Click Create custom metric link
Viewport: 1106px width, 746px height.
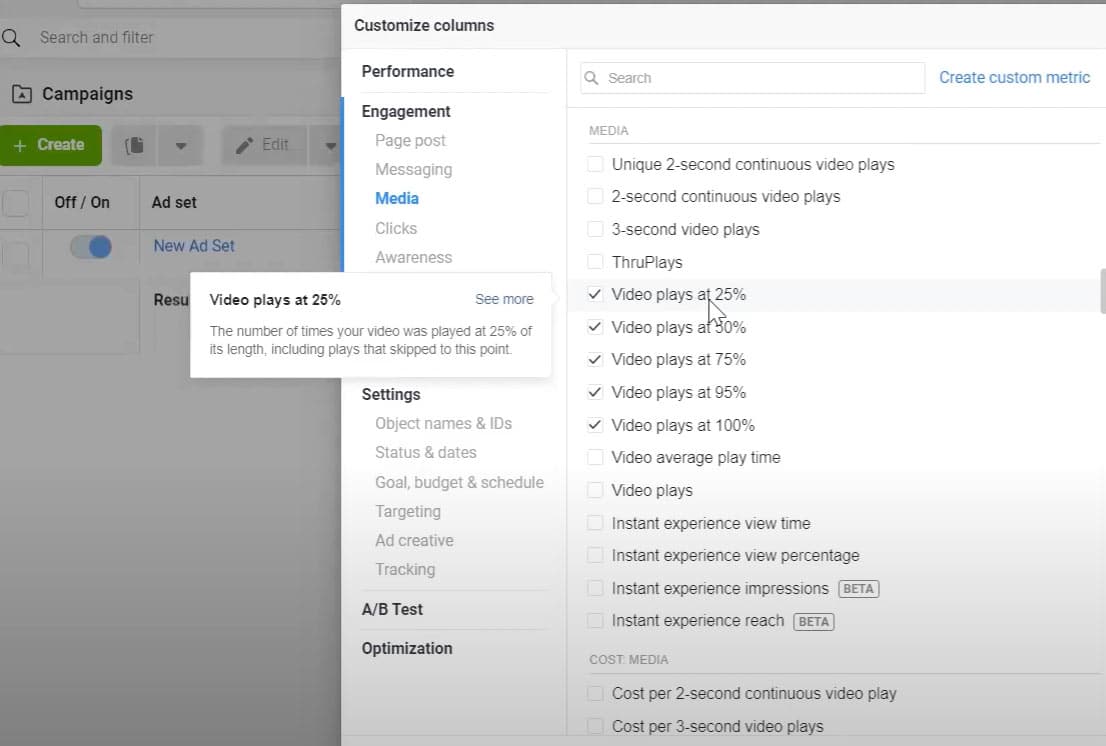pyautogui.click(x=1014, y=77)
